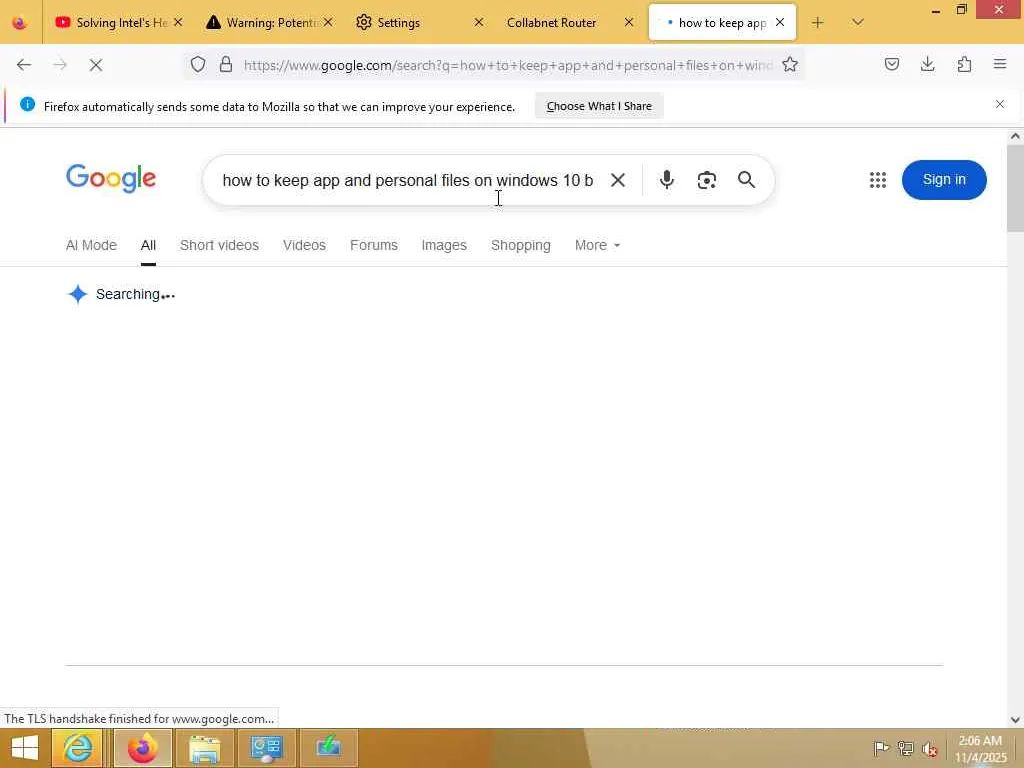1024x768 pixels.
Task: Click the scrollbar up arrow
Action: coord(1015,136)
